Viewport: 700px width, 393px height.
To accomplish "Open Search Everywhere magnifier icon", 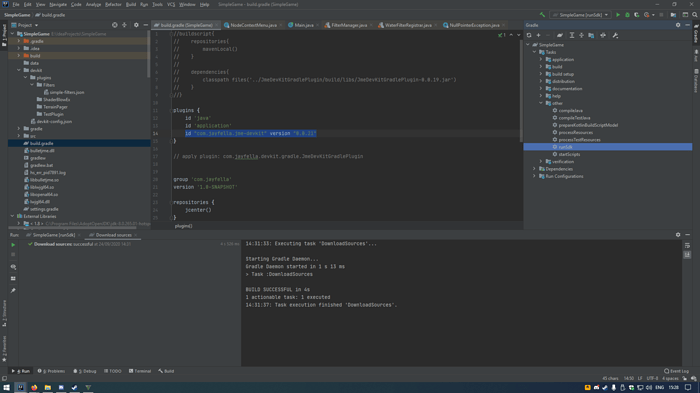I will (695, 15).
